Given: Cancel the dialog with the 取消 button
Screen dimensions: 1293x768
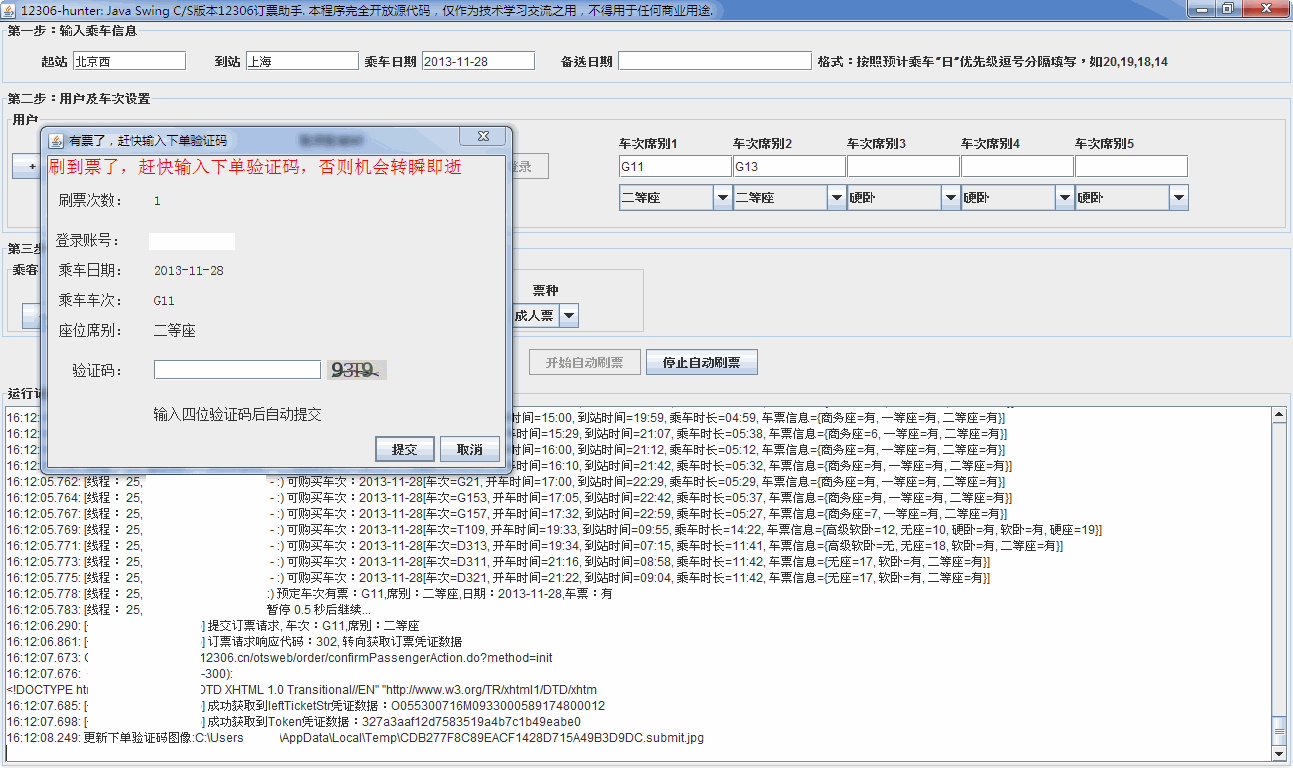Looking at the screenshot, I should 470,450.
